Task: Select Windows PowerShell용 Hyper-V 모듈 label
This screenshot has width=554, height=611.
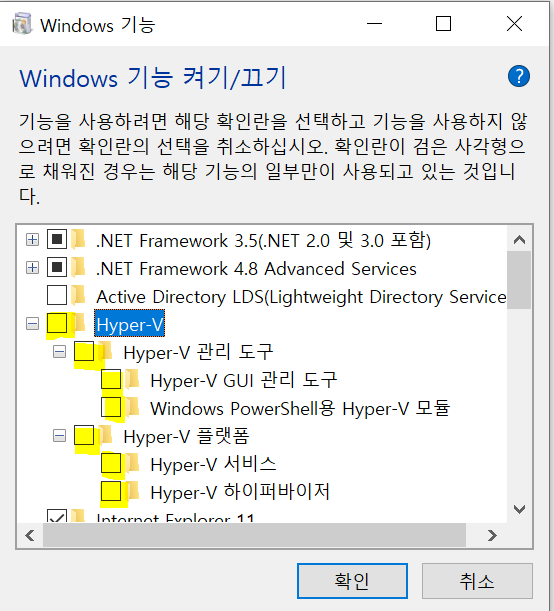Action: coord(300,408)
